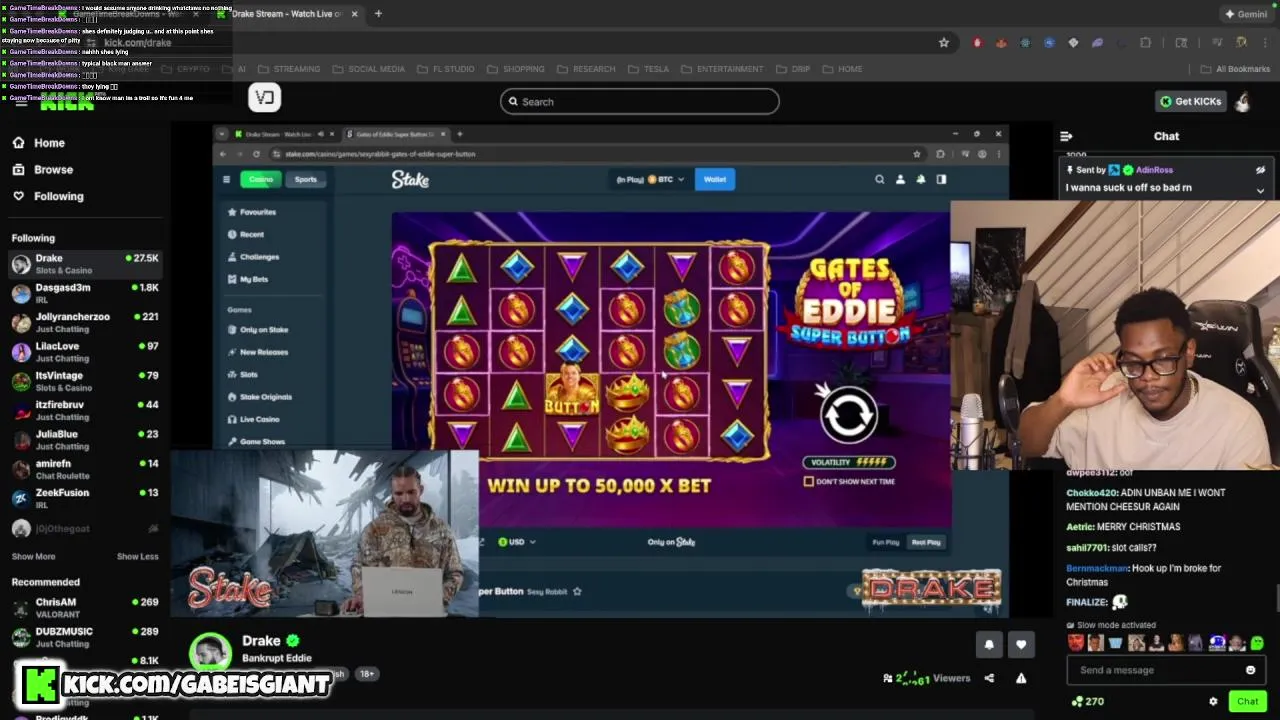Select Drake channel in Following list
This screenshot has width=1280, height=720.
point(85,264)
